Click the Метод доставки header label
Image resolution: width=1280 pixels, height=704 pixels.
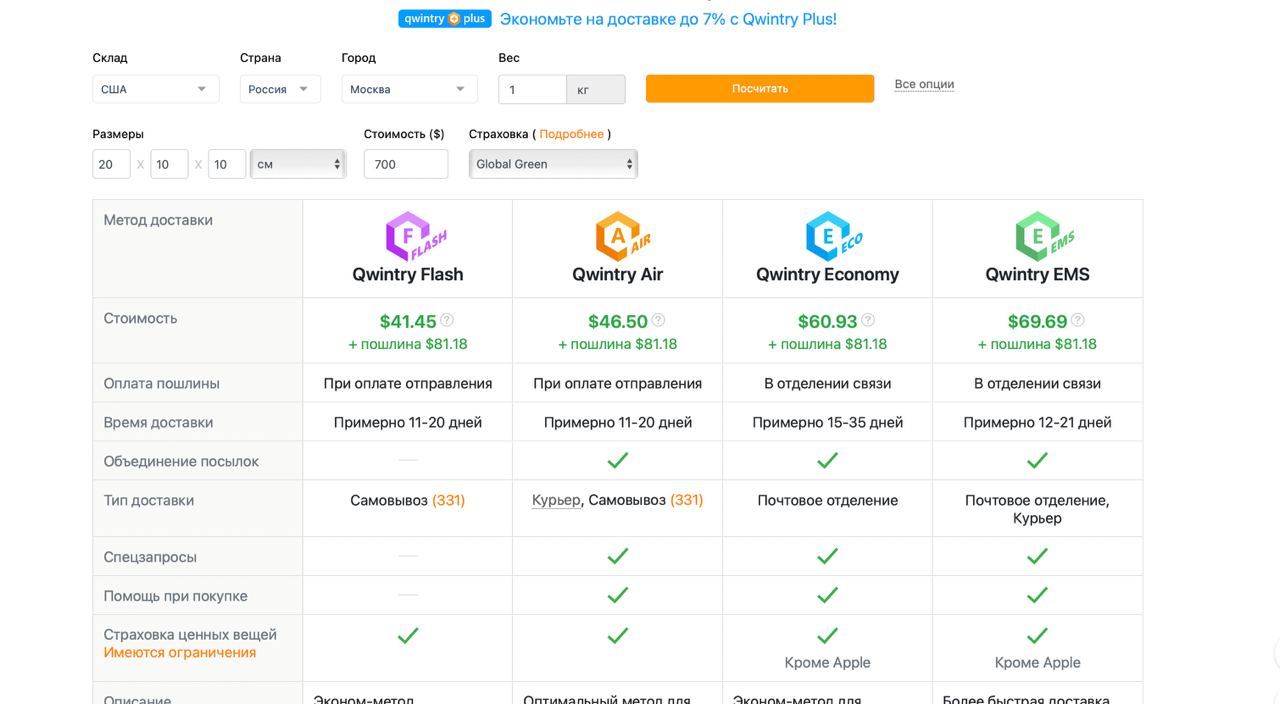pos(158,220)
